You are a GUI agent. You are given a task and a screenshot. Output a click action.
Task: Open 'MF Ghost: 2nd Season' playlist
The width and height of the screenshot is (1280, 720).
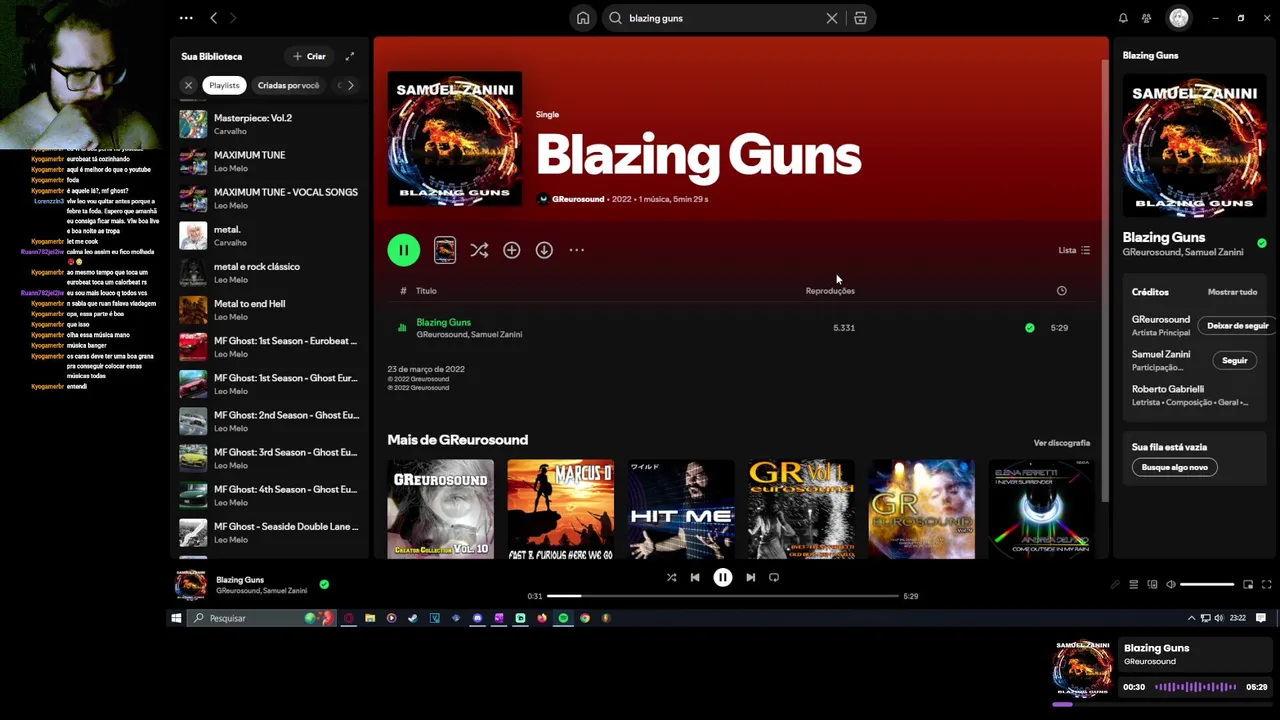tap(270, 421)
